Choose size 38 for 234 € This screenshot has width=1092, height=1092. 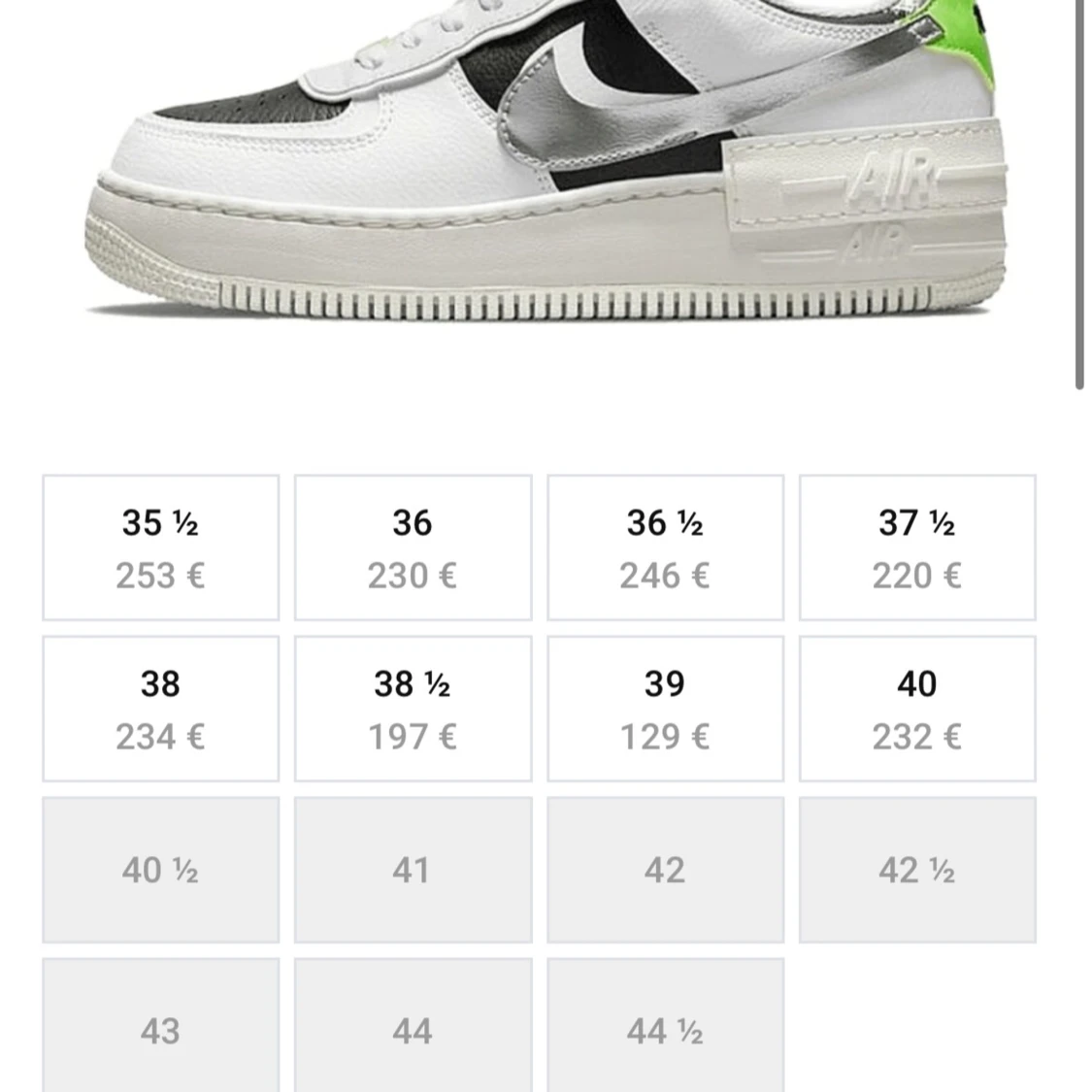(160, 707)
